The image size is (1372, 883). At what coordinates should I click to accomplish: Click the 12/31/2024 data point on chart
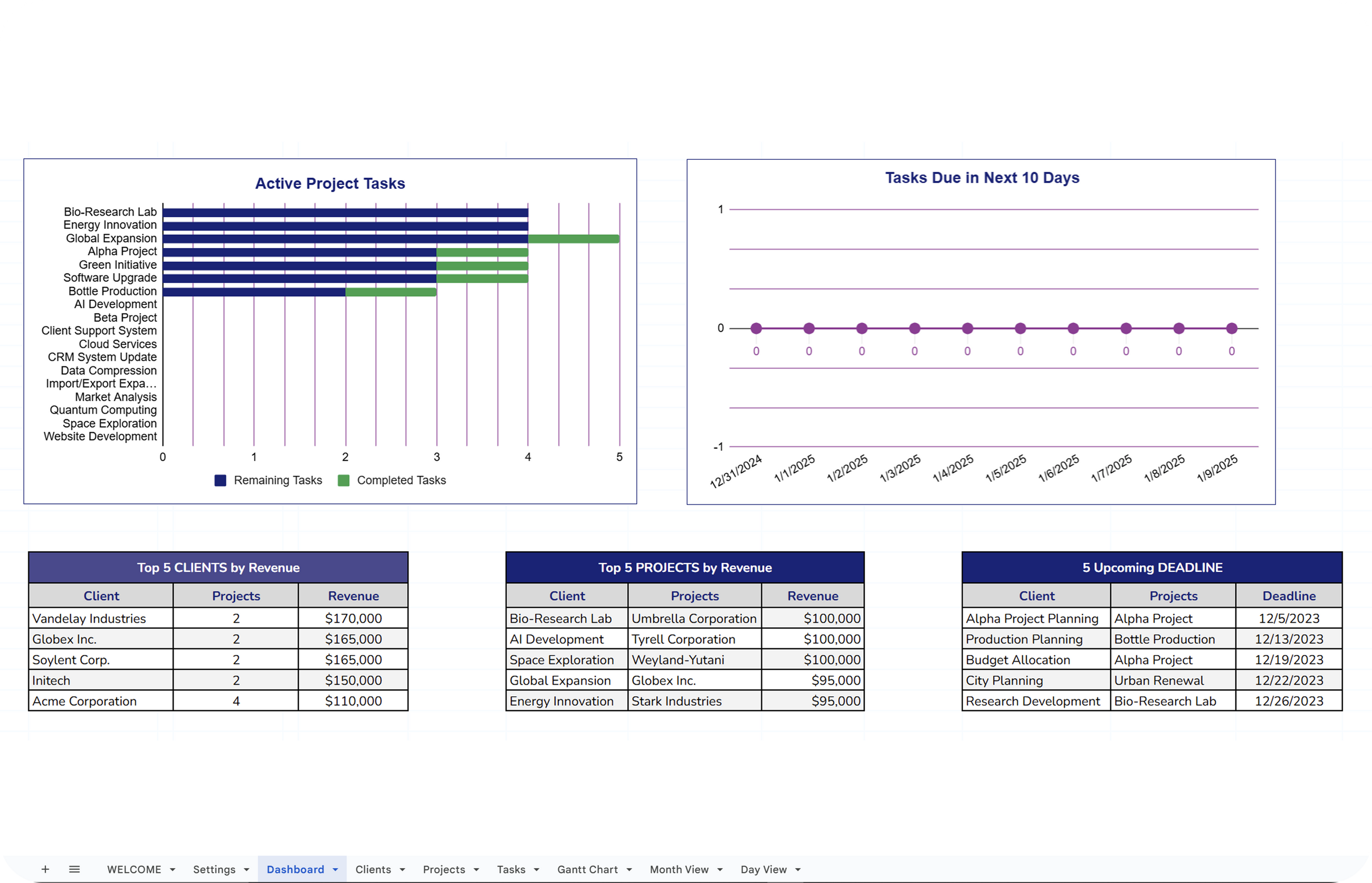[x=756, y=329]
